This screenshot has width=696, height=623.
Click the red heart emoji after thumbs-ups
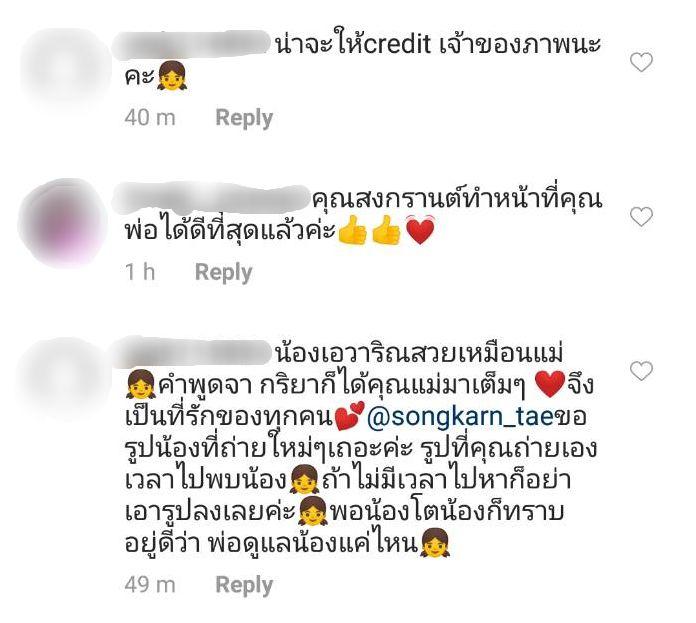coord(420,229)
